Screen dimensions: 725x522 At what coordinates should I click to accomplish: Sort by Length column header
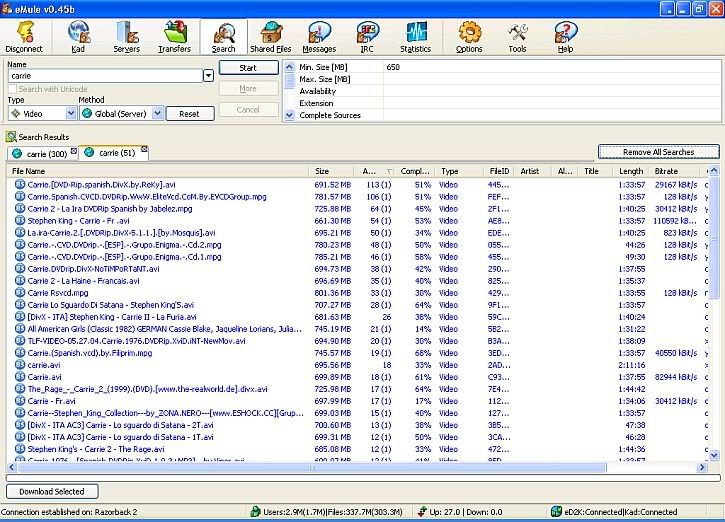[631, 171]
